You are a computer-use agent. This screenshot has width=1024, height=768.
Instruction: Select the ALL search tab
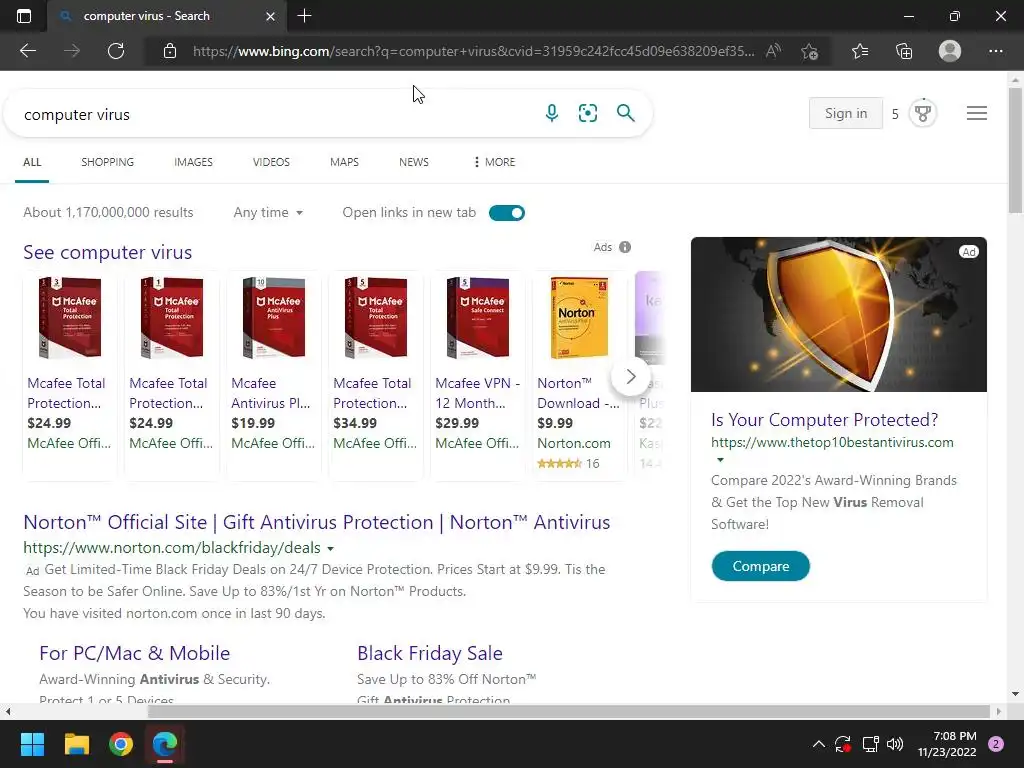(x=32, y=162)
